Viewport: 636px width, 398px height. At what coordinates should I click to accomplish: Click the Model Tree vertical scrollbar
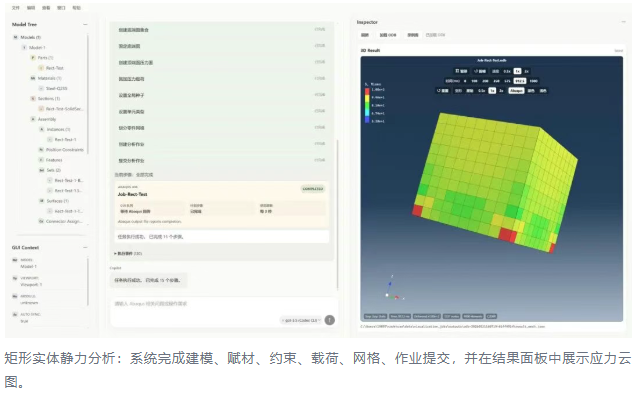tap(88, 93)
